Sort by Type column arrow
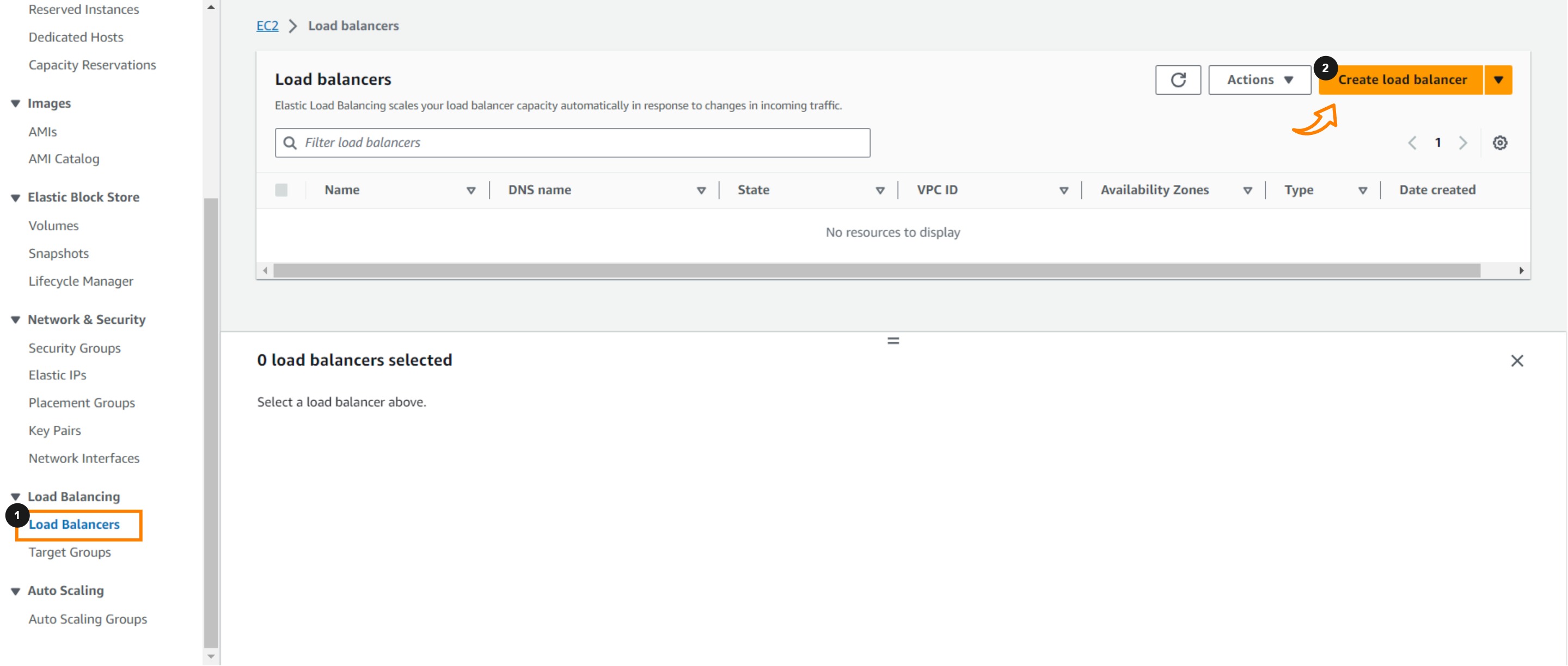 point(1362,190)
